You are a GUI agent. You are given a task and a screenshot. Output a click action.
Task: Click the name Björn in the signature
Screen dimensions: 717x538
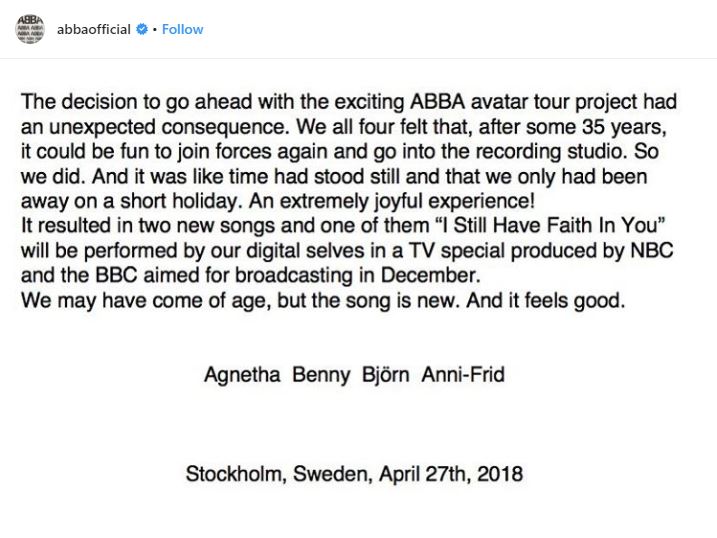tap(385, 375)
